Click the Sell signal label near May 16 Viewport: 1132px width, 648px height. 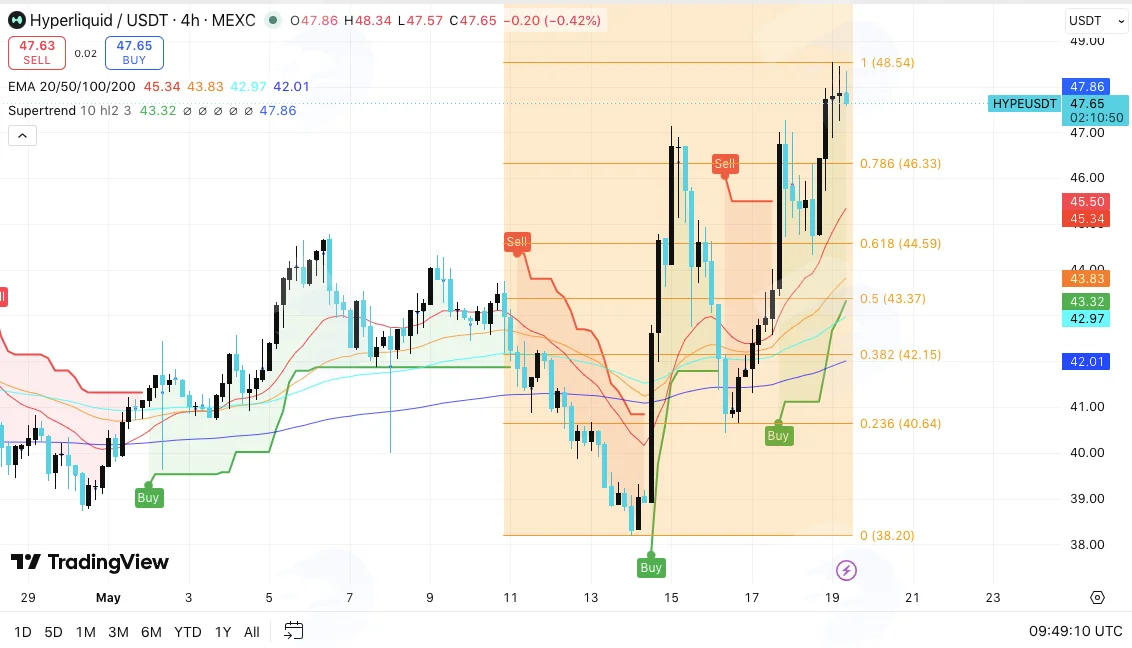(724, 164)
